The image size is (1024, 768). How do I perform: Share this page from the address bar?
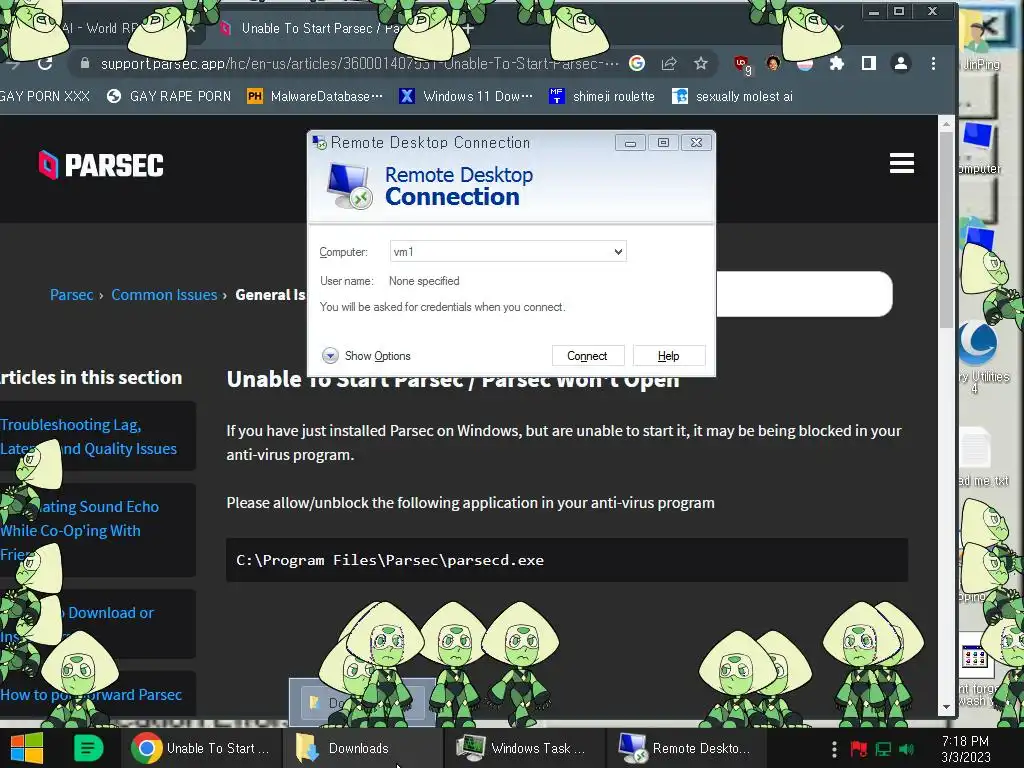(669, 63)
